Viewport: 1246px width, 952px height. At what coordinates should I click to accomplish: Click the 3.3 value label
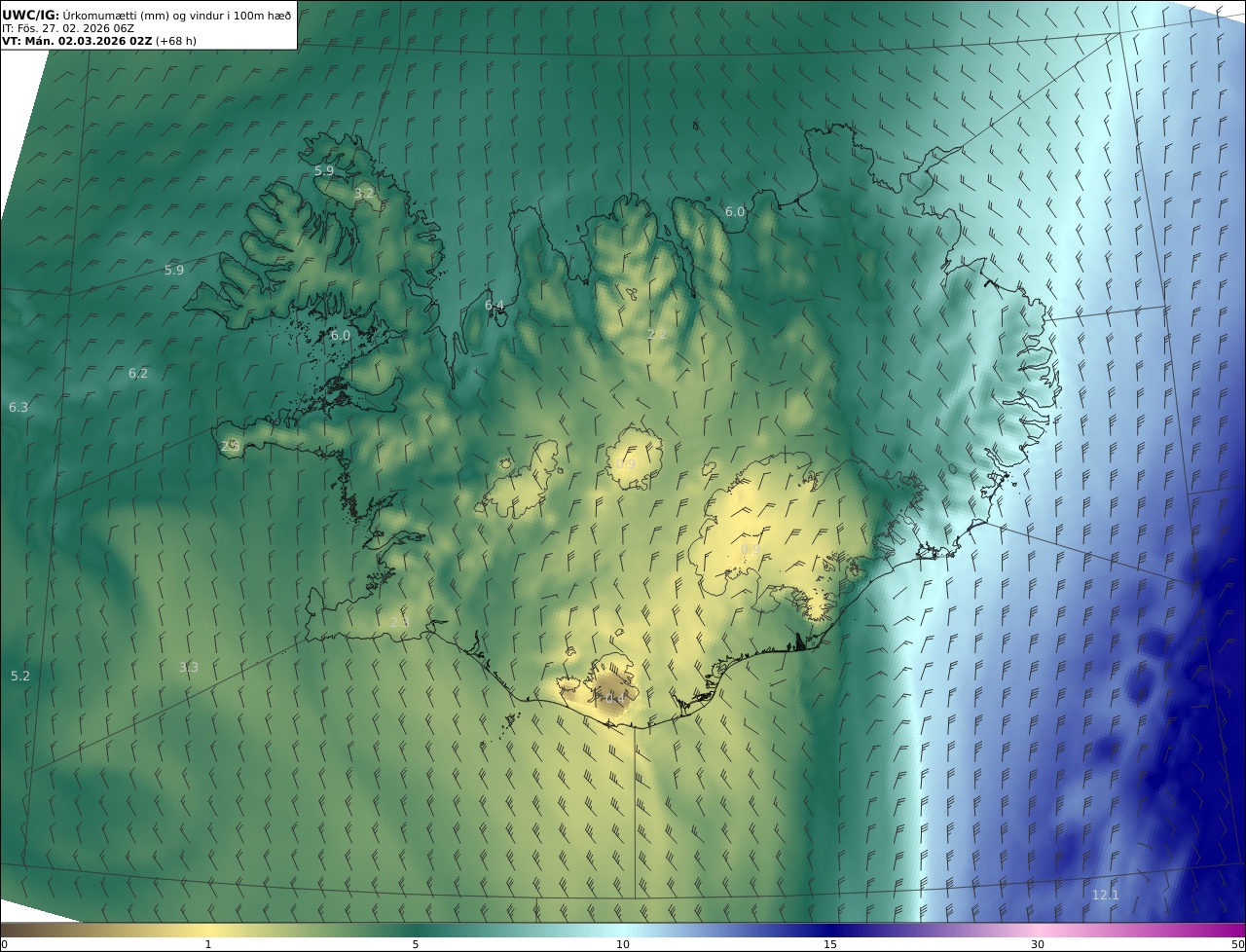(189, 667)
